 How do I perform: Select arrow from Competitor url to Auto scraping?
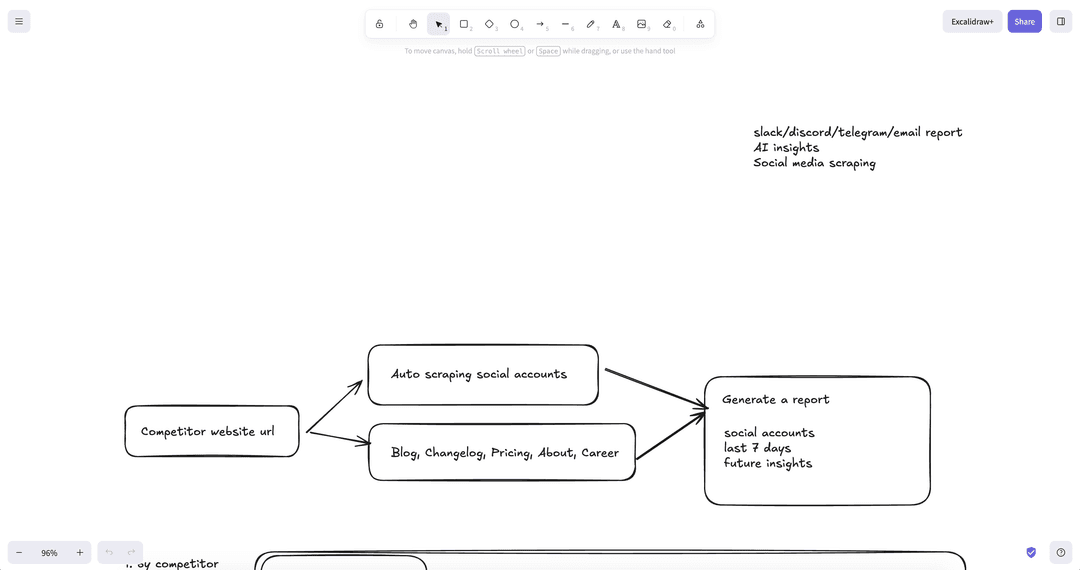click(x=335, y=405)
